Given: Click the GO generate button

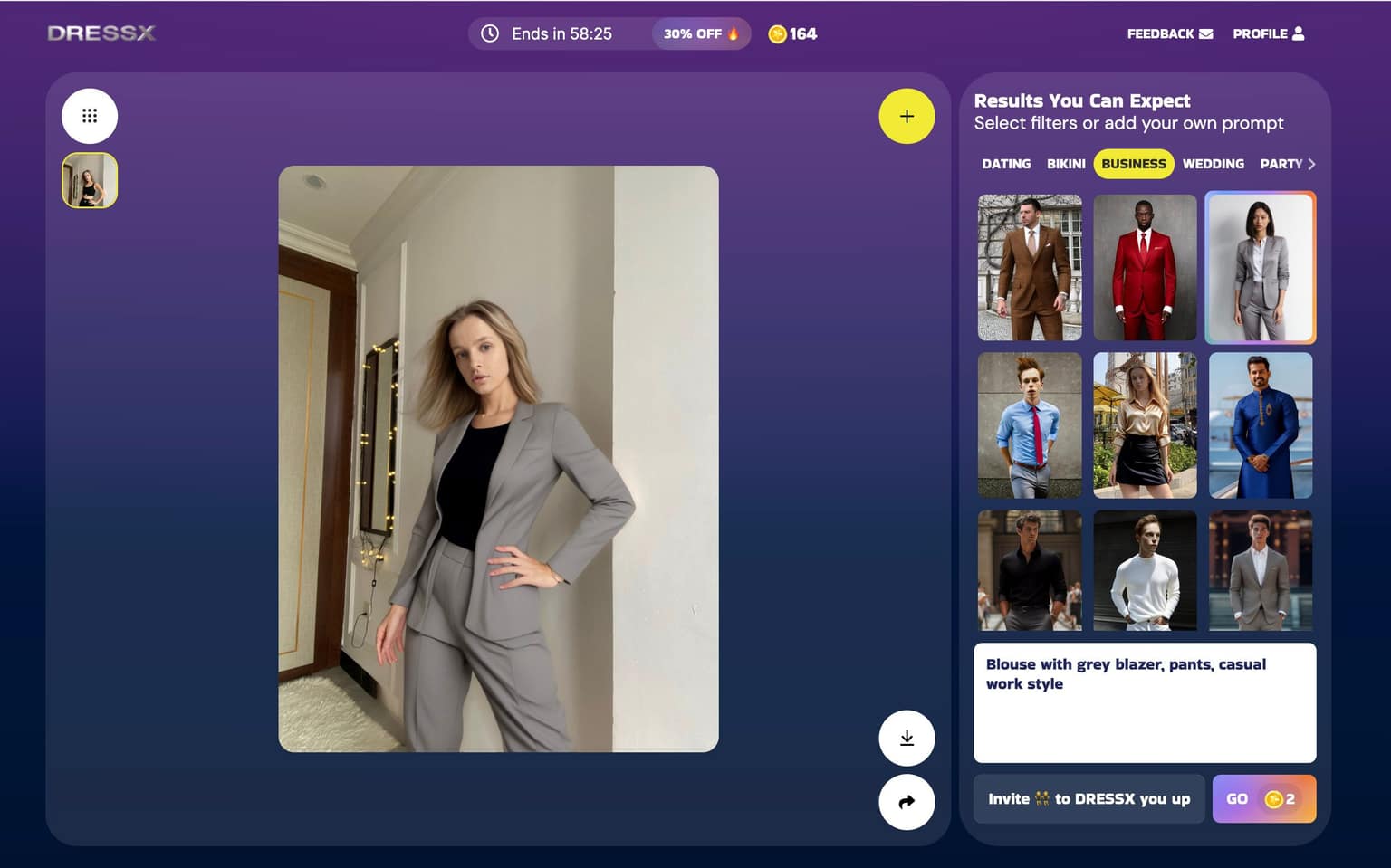Looking at the screenshot, I should coord(1264,799).
